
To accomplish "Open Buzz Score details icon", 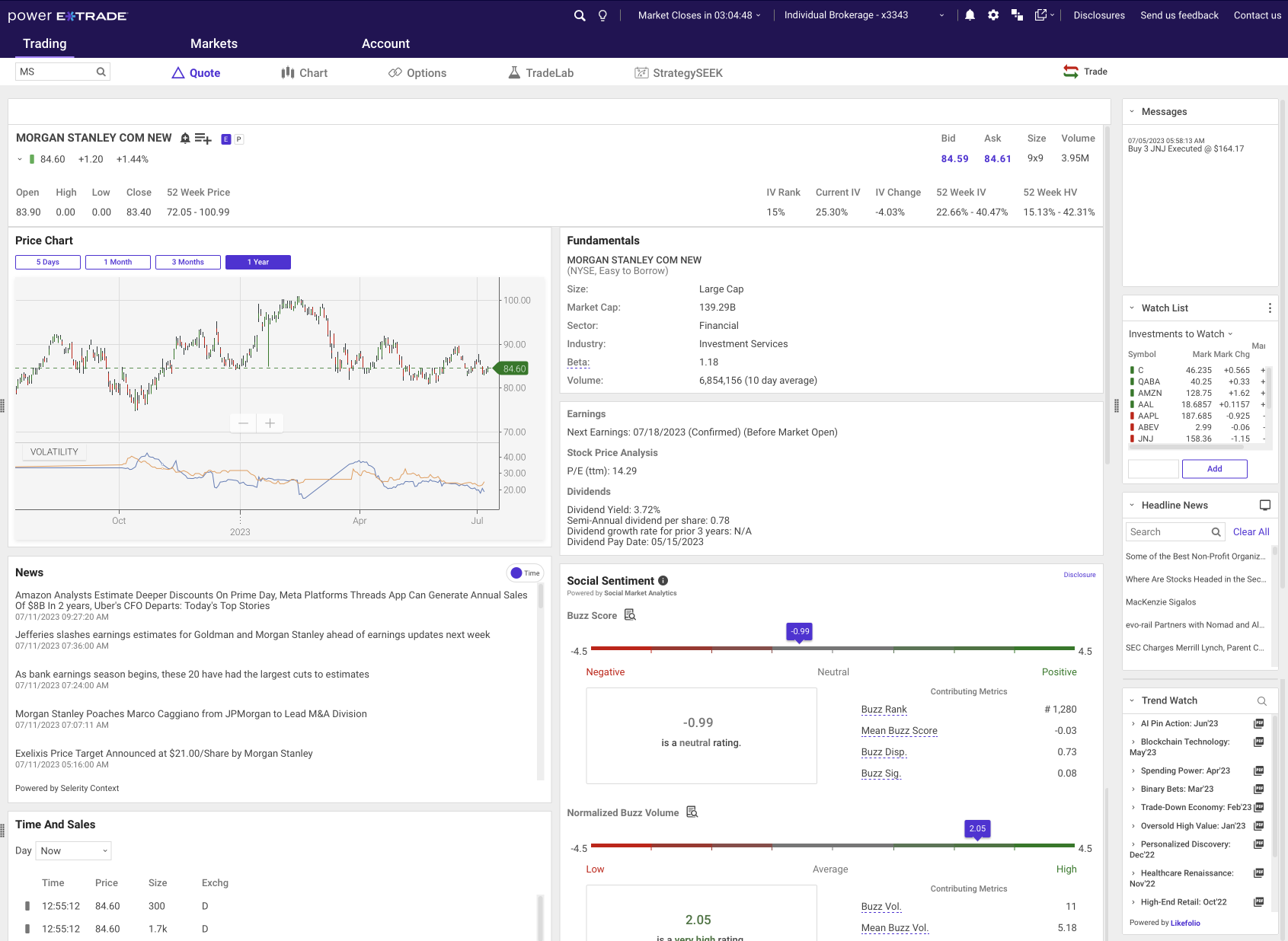I will click(630, 614).
